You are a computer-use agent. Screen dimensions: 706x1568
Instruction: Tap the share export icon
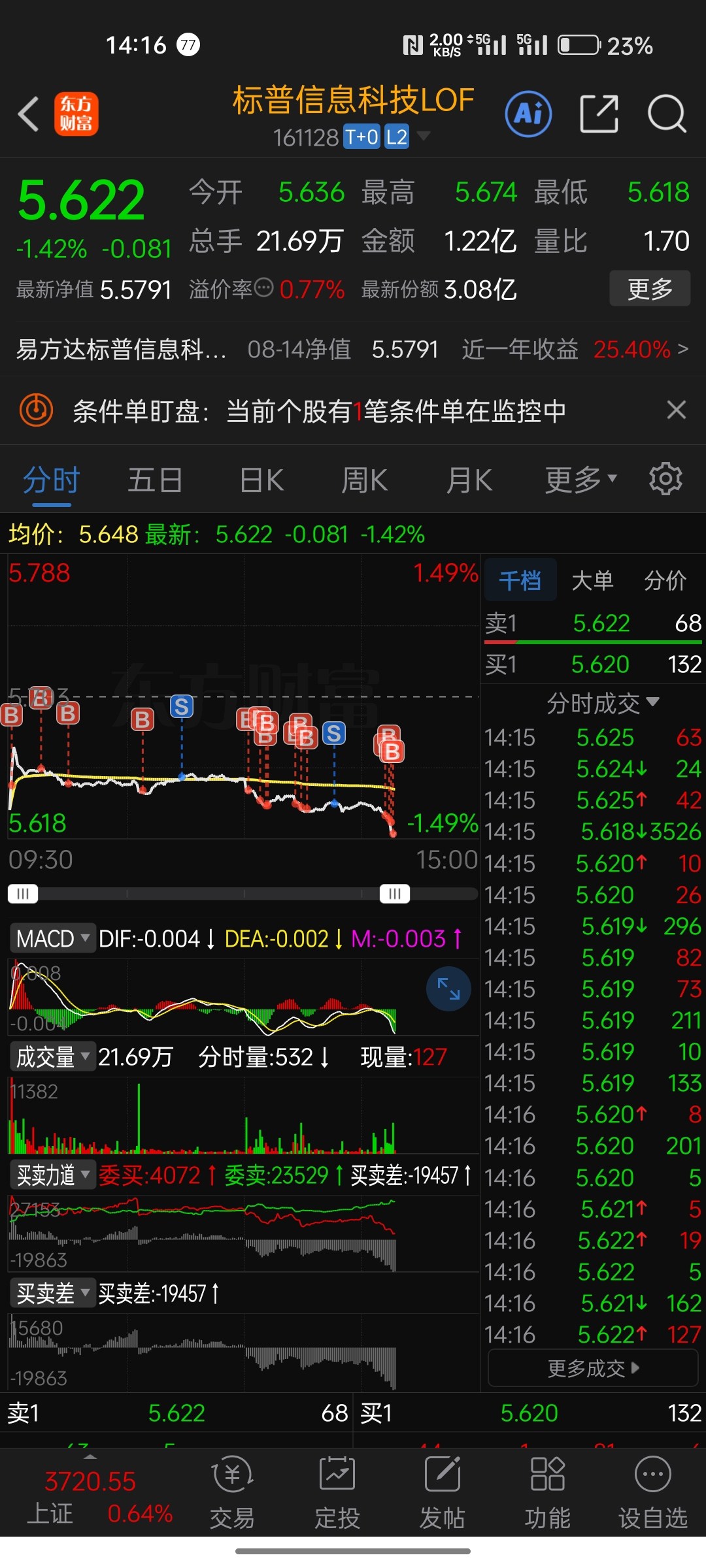[x=599, y=114]
